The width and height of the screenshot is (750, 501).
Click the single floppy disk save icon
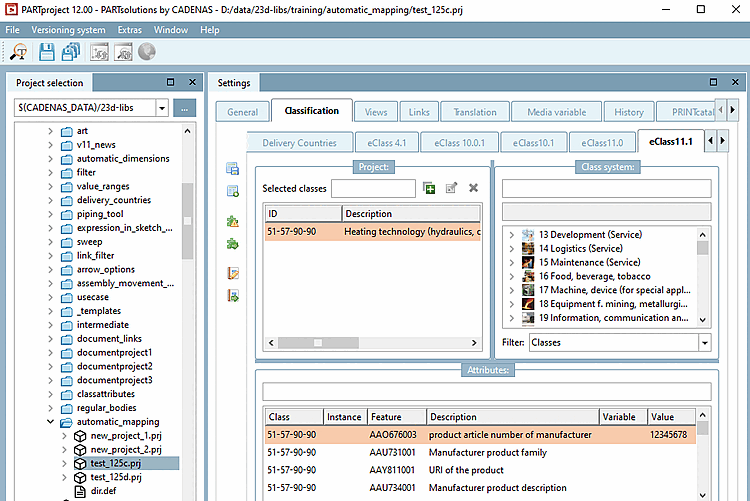coord(46,52)
